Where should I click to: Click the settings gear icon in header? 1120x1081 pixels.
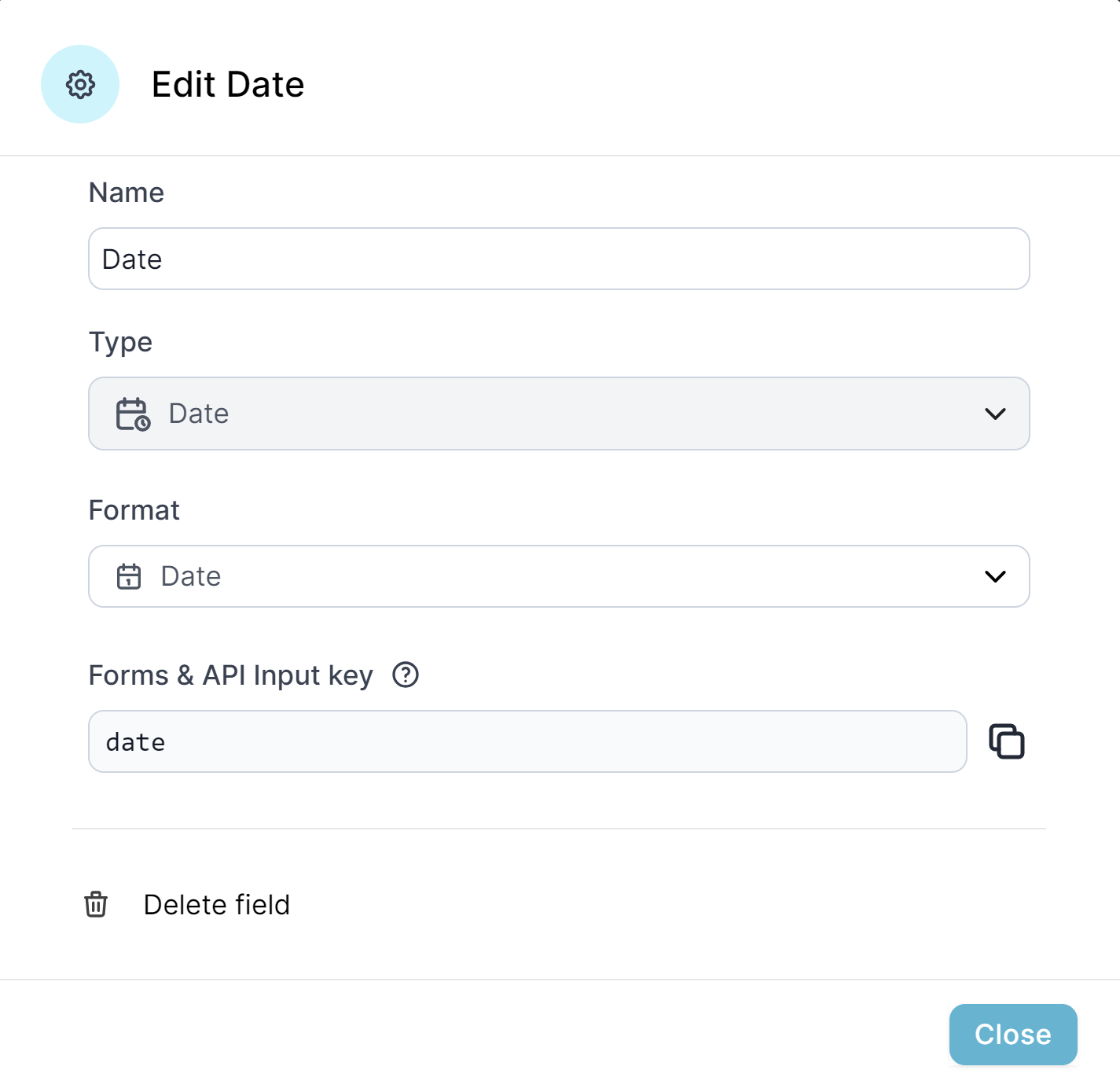click(80, 84)
